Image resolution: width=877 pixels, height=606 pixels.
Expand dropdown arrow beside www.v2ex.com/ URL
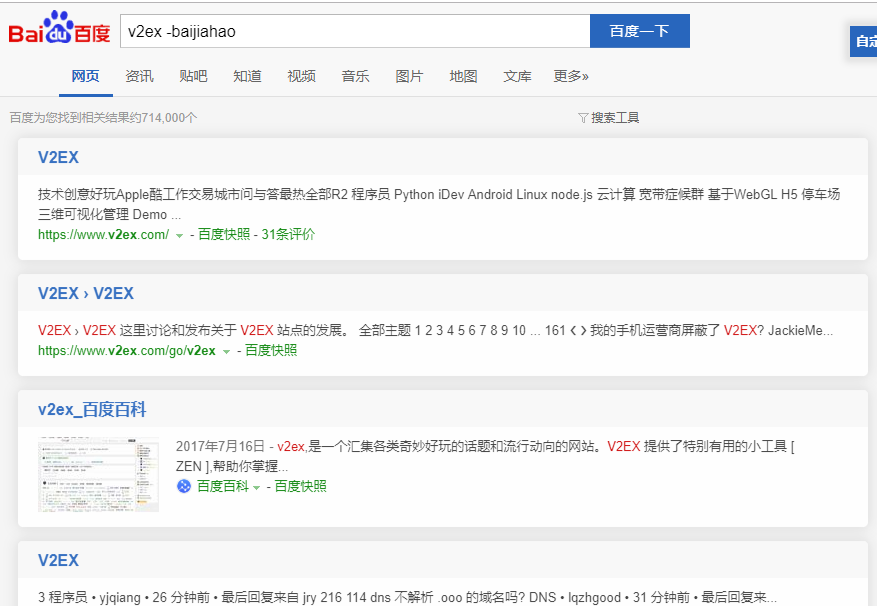pyautogui.click(x=179, y=235)
